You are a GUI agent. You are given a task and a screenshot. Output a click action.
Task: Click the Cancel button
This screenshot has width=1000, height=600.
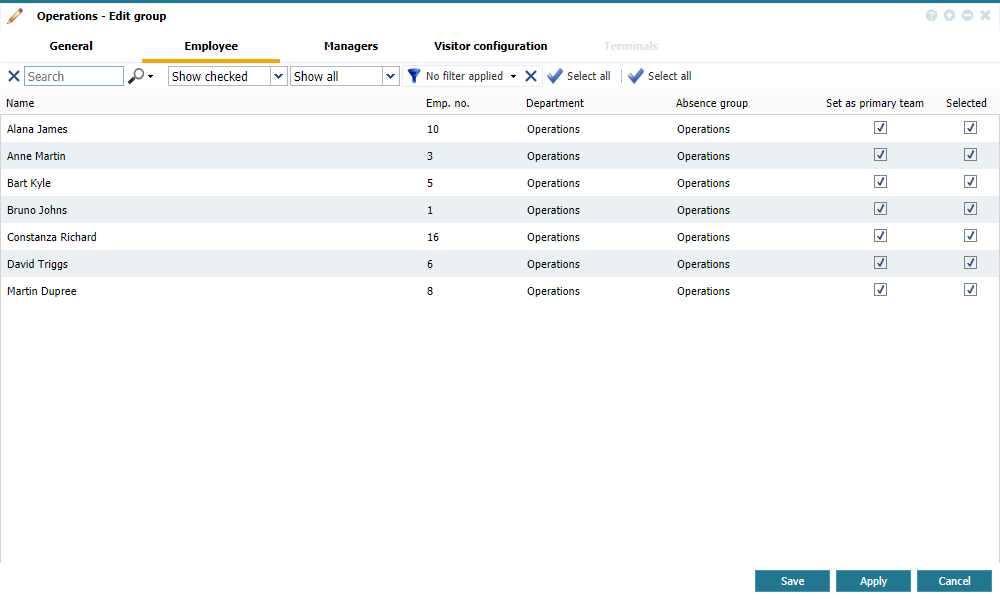[x=954, y=581]
